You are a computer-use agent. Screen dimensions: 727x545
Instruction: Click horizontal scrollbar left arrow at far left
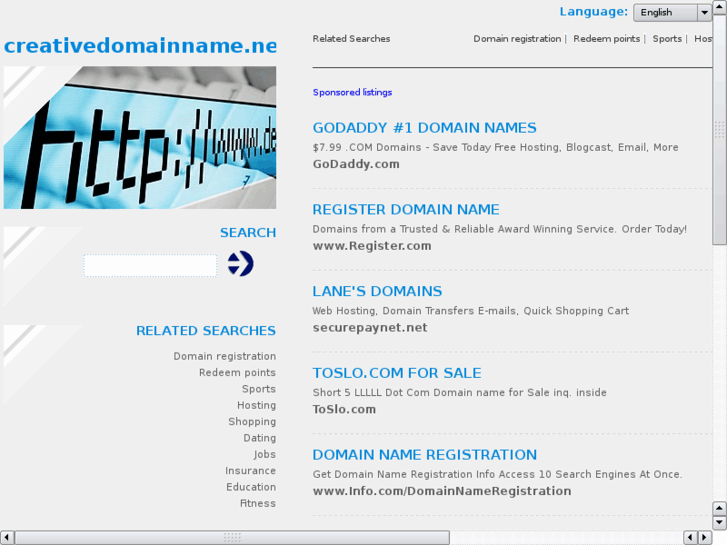pos(7,538)
